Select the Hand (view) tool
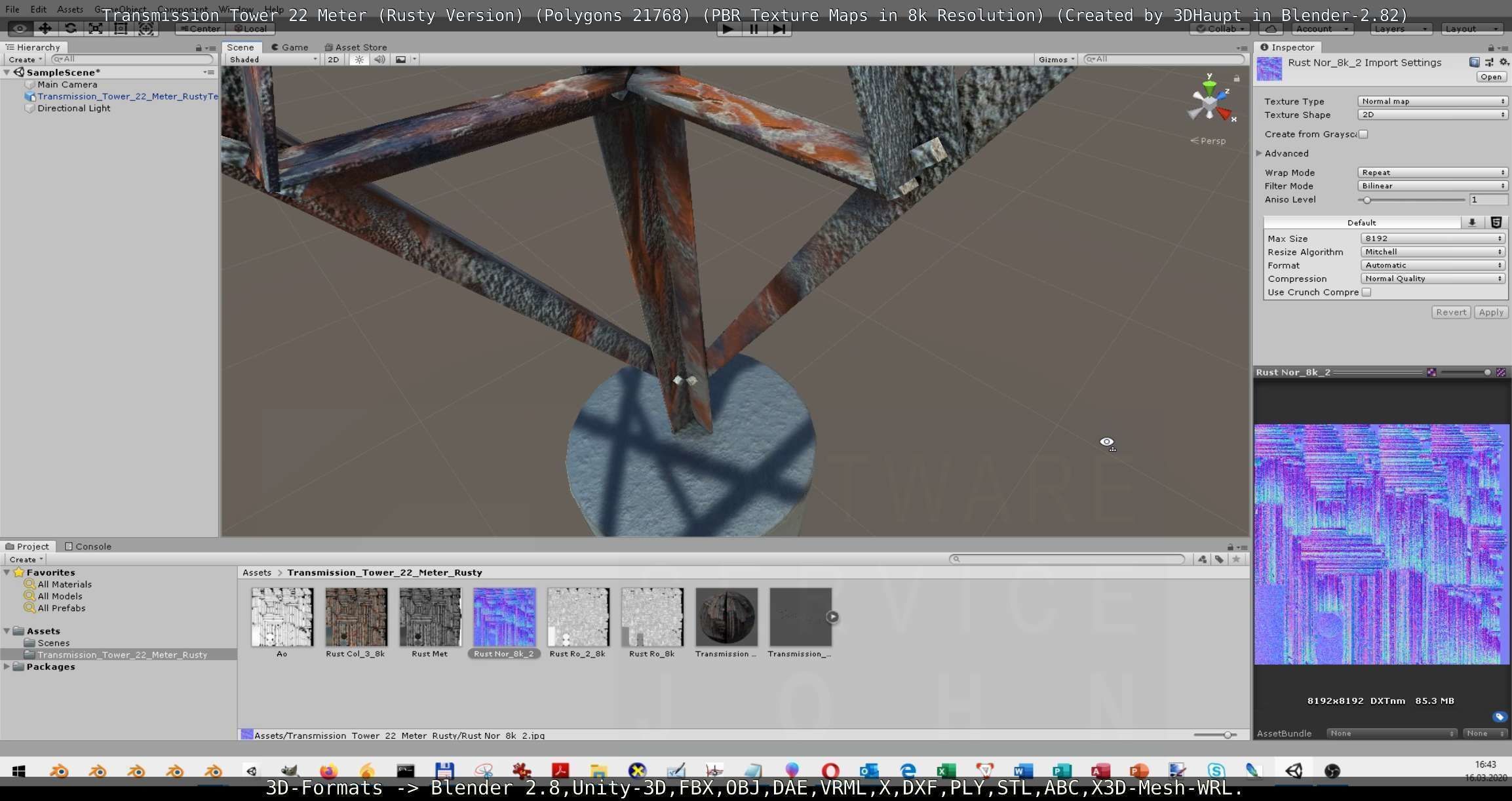Image resolution: width=1512 pixels, height=801 pixels. (x=20, y=29)
